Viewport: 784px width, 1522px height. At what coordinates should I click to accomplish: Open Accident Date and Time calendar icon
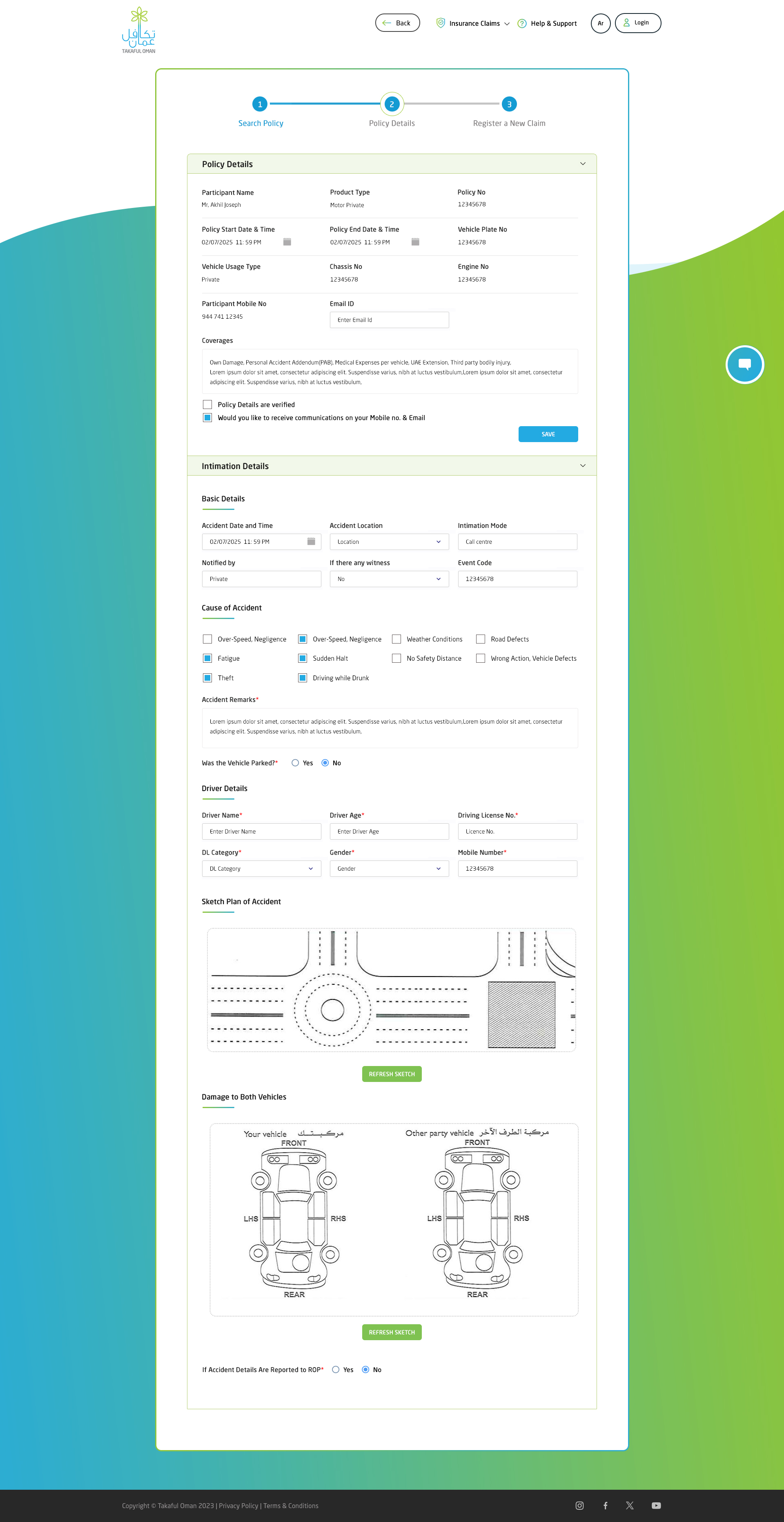pyautogui.click(x=311, y=541)
